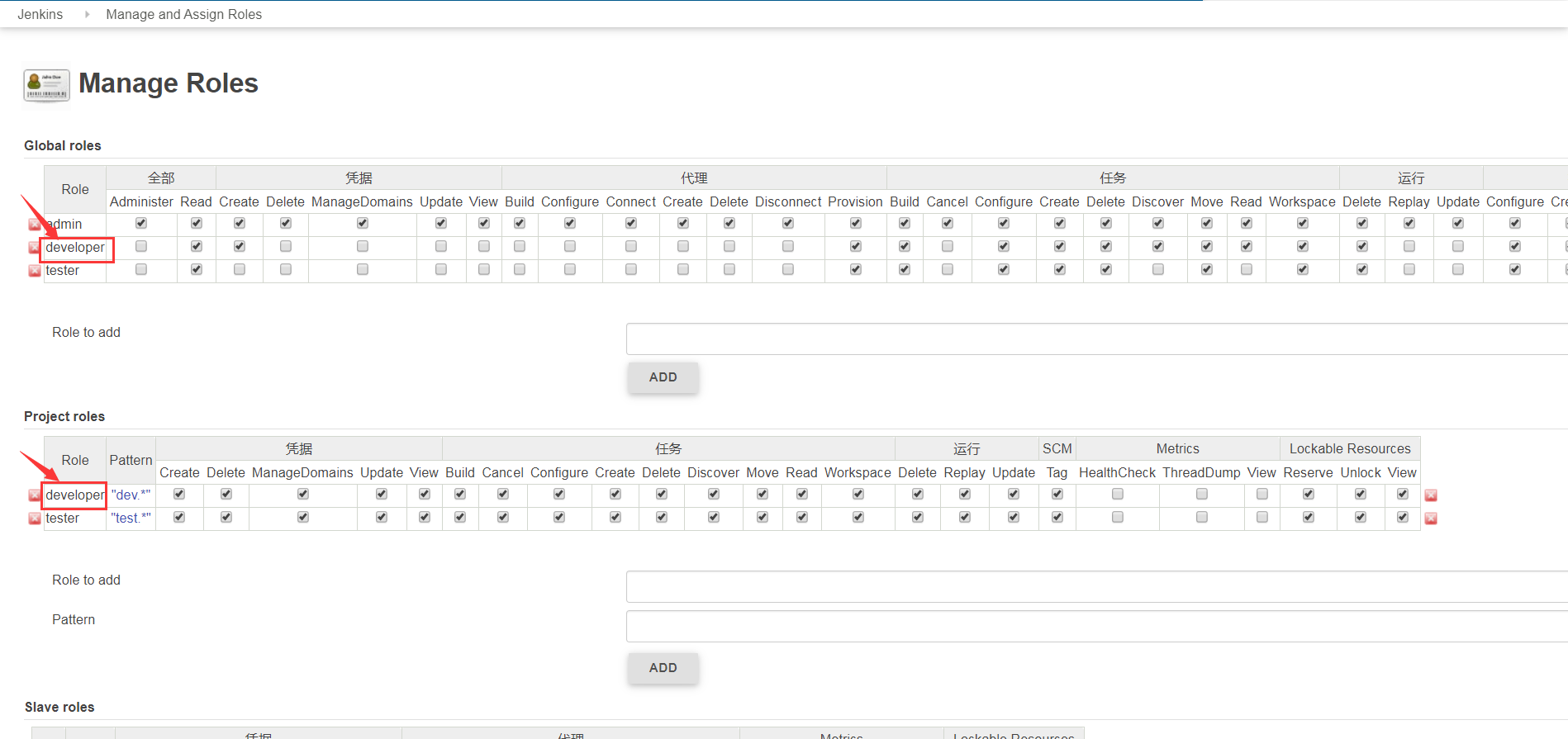
Task: Click ADD button under Project roles
Action: click(663, 668)
